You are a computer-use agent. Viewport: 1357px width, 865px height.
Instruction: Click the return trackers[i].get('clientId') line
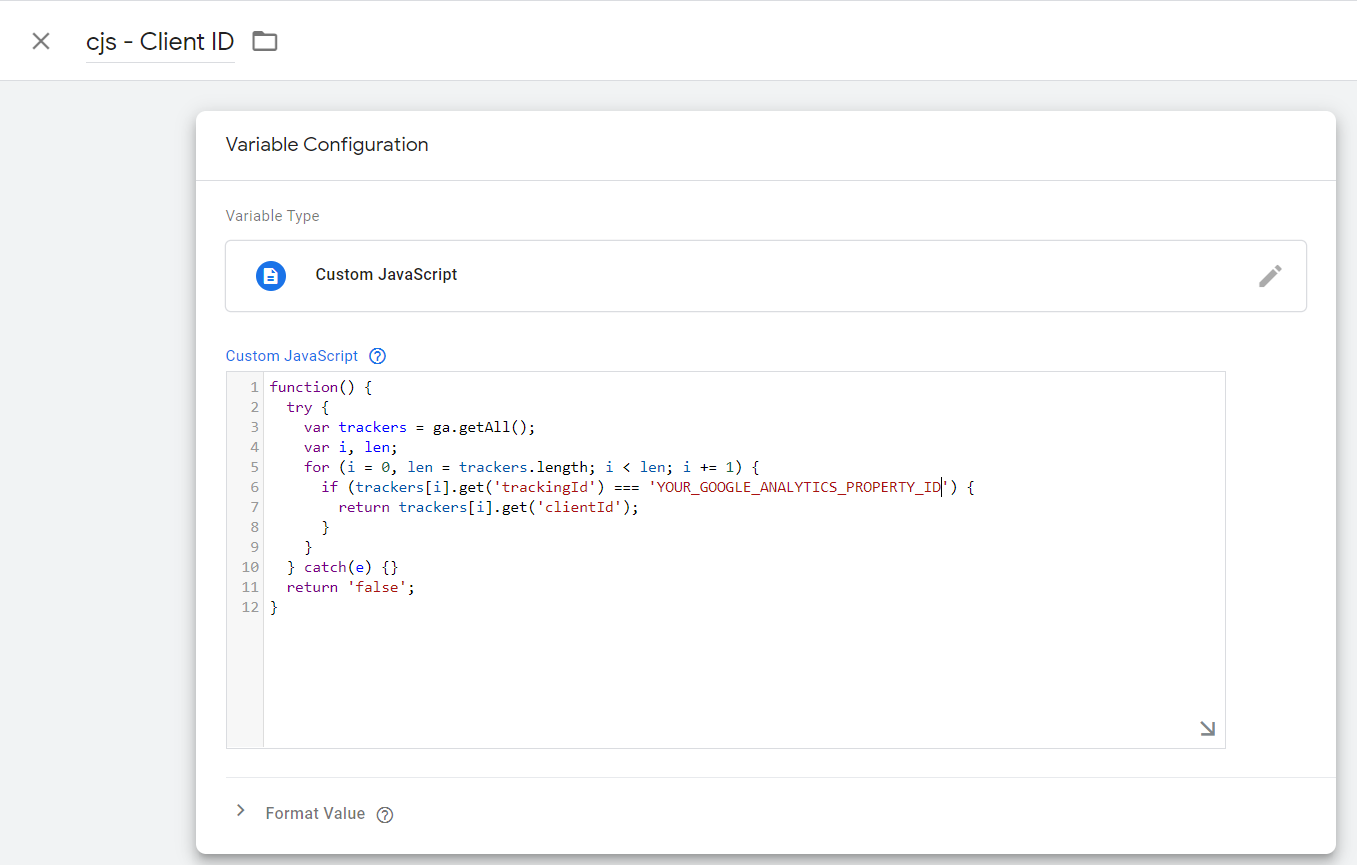488,507
